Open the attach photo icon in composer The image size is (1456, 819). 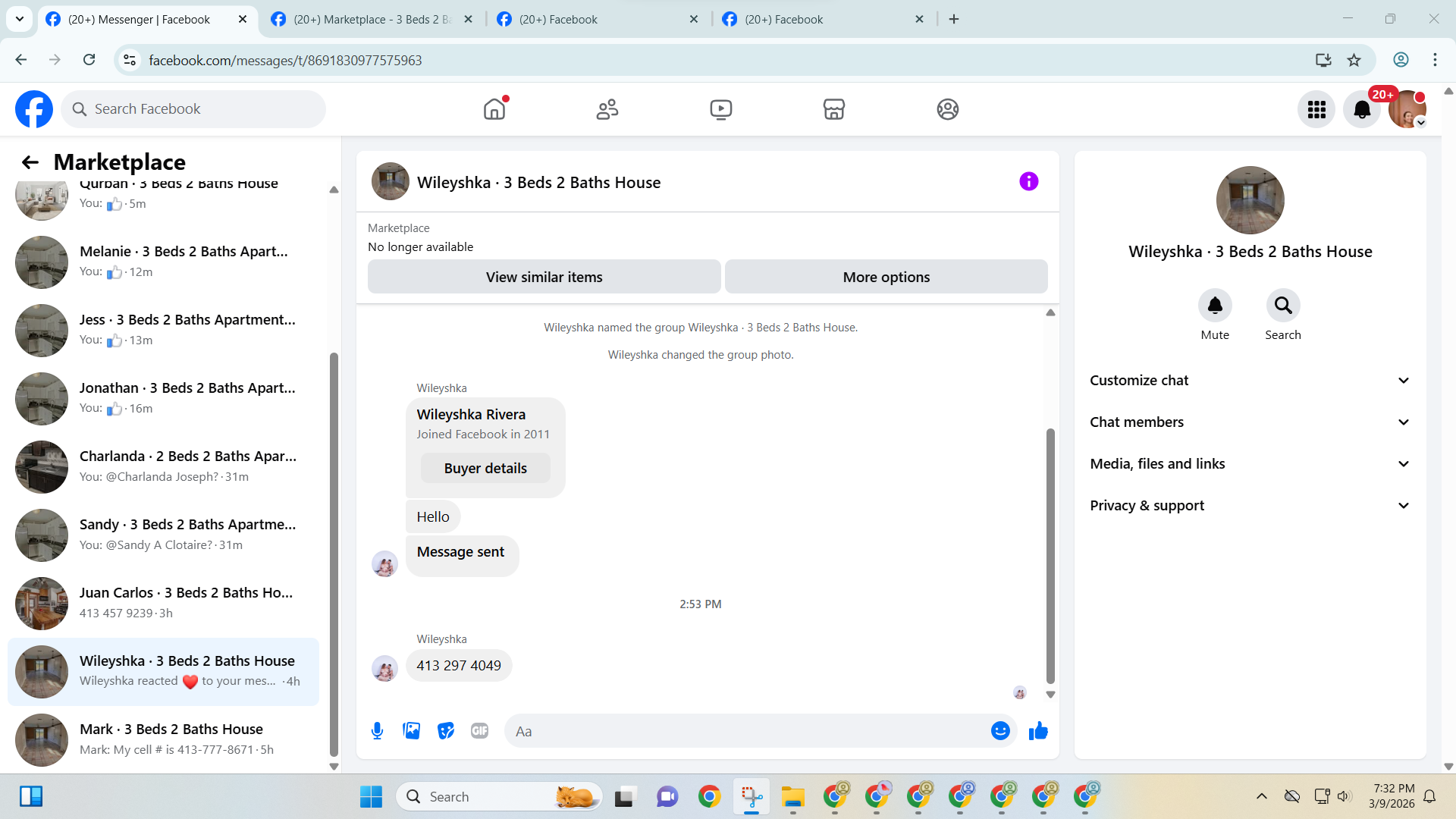click(x=411, y=731)
